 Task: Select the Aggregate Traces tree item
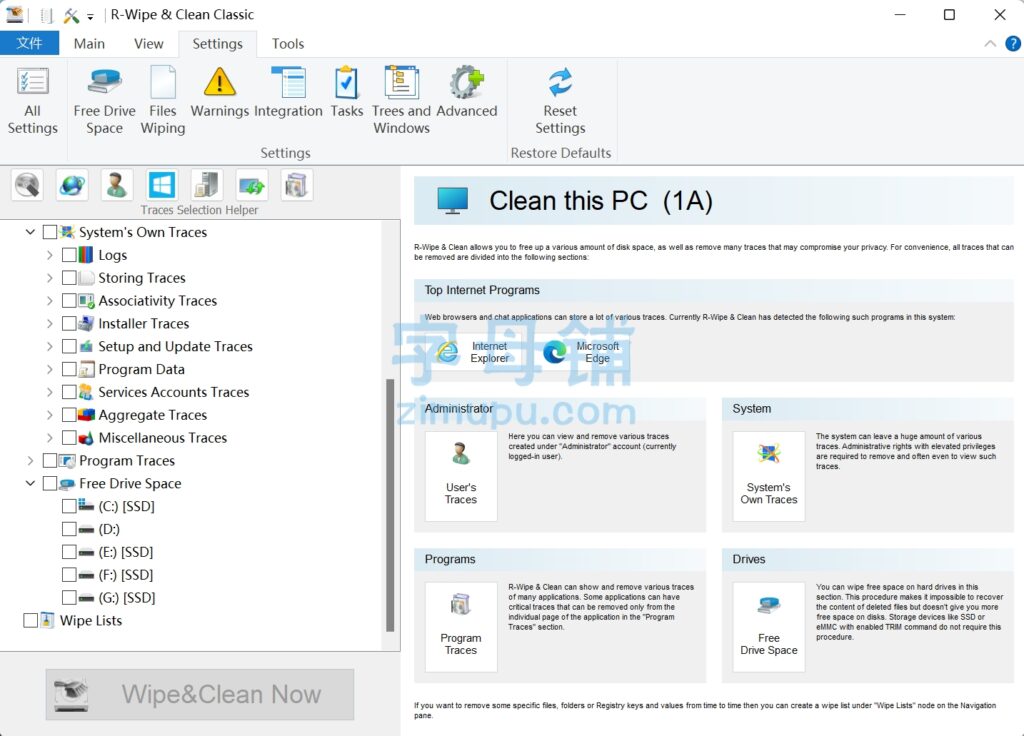[x=152, y=415]
